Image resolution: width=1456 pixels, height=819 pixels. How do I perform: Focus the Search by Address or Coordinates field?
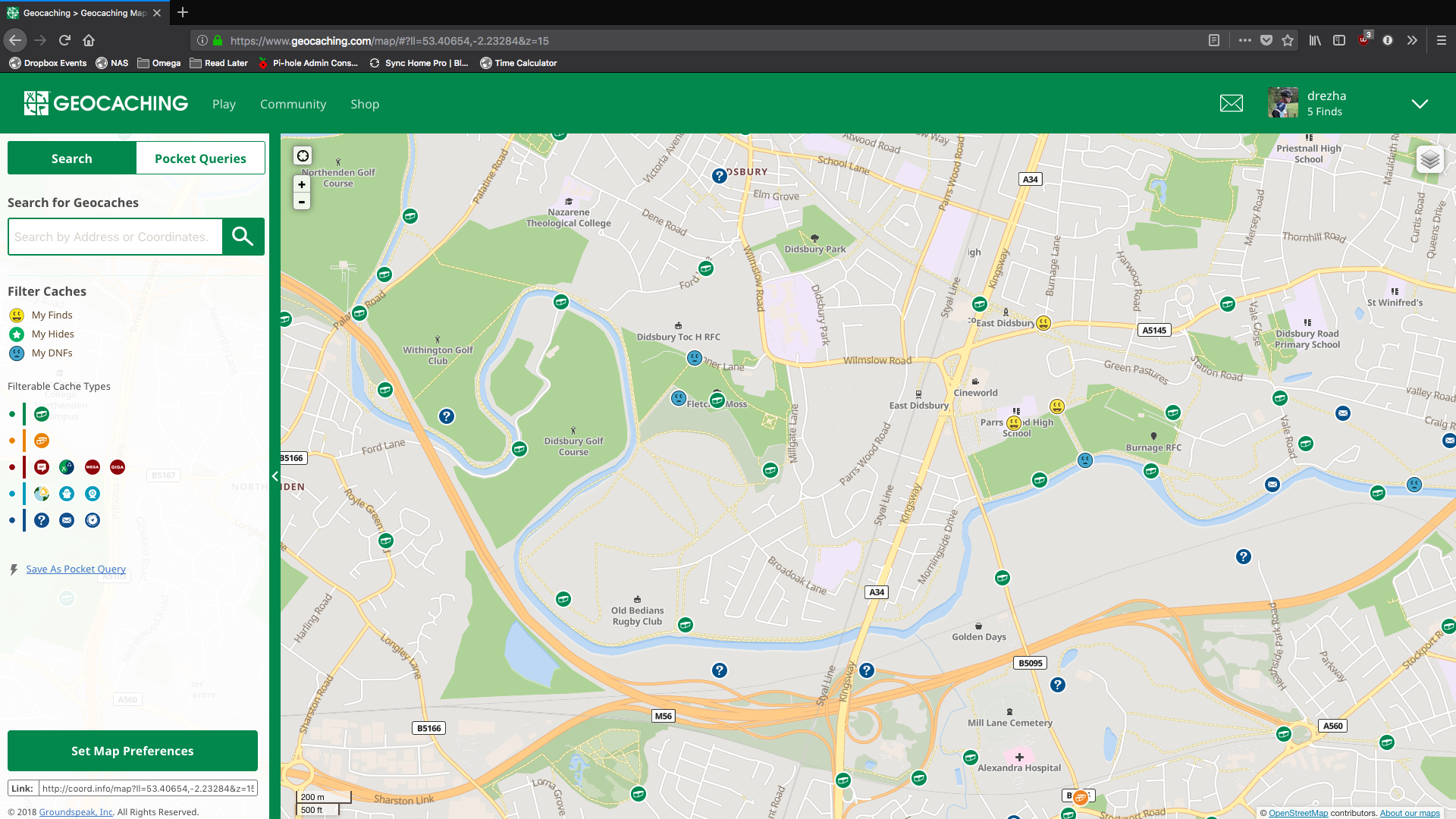point(115,237)
